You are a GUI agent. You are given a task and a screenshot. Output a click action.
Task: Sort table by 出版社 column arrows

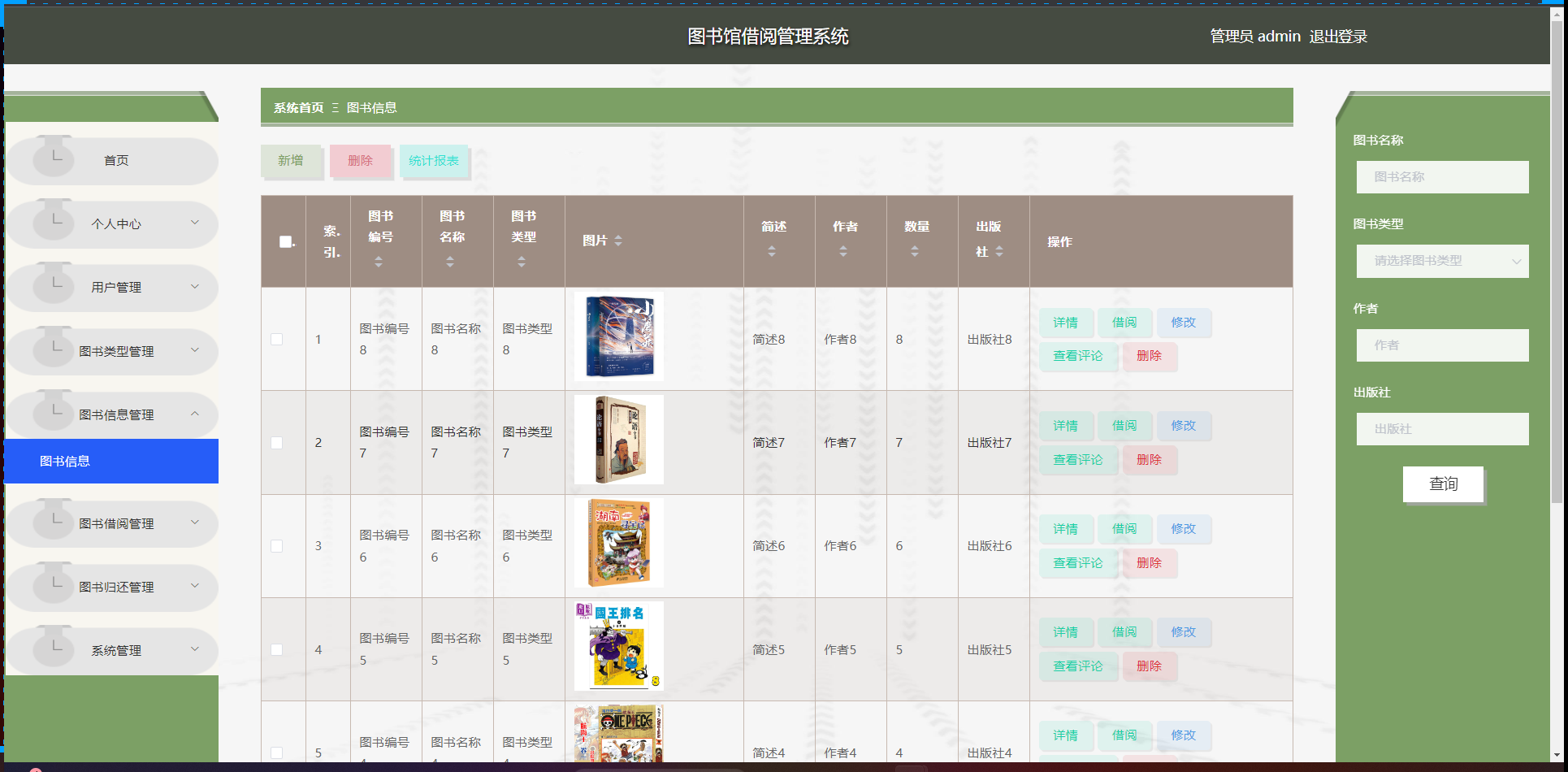[x=999, y=251]
